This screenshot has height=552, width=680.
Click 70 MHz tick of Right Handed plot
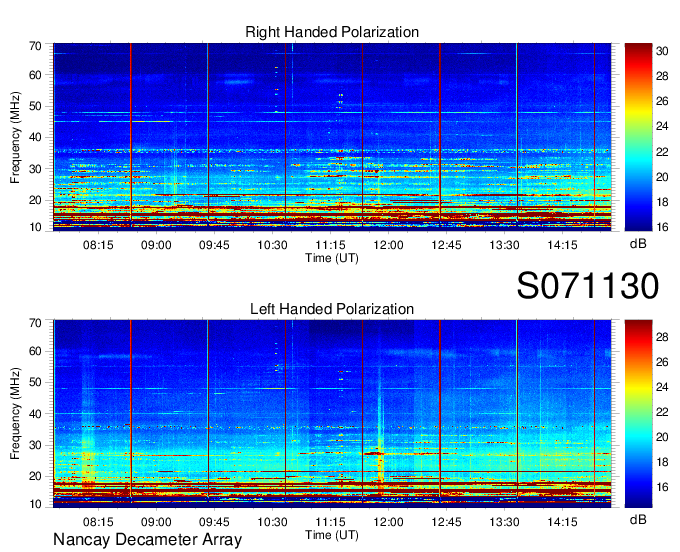[35, 46]
